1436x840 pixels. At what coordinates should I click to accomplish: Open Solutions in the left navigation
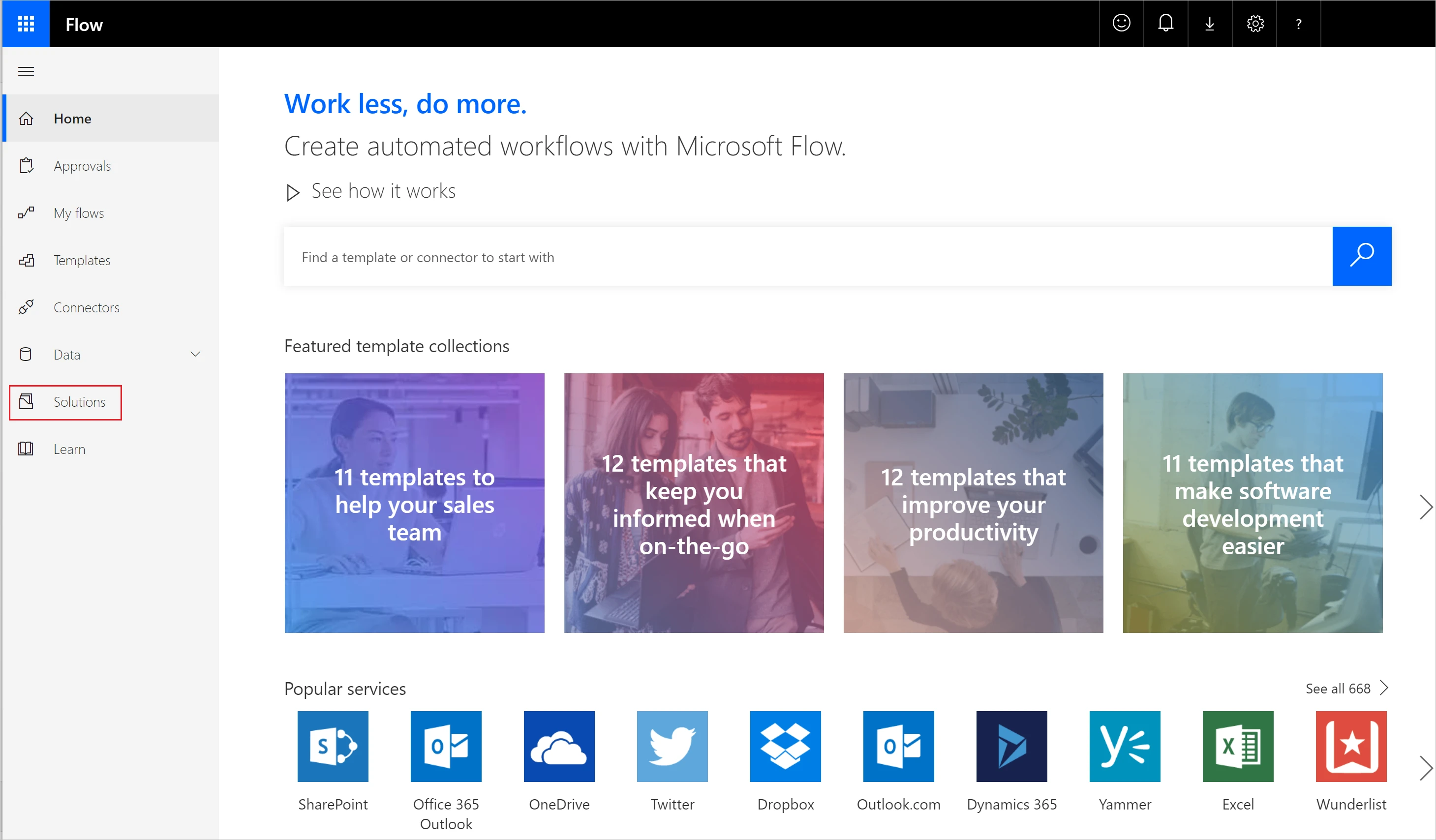point(79,402)
